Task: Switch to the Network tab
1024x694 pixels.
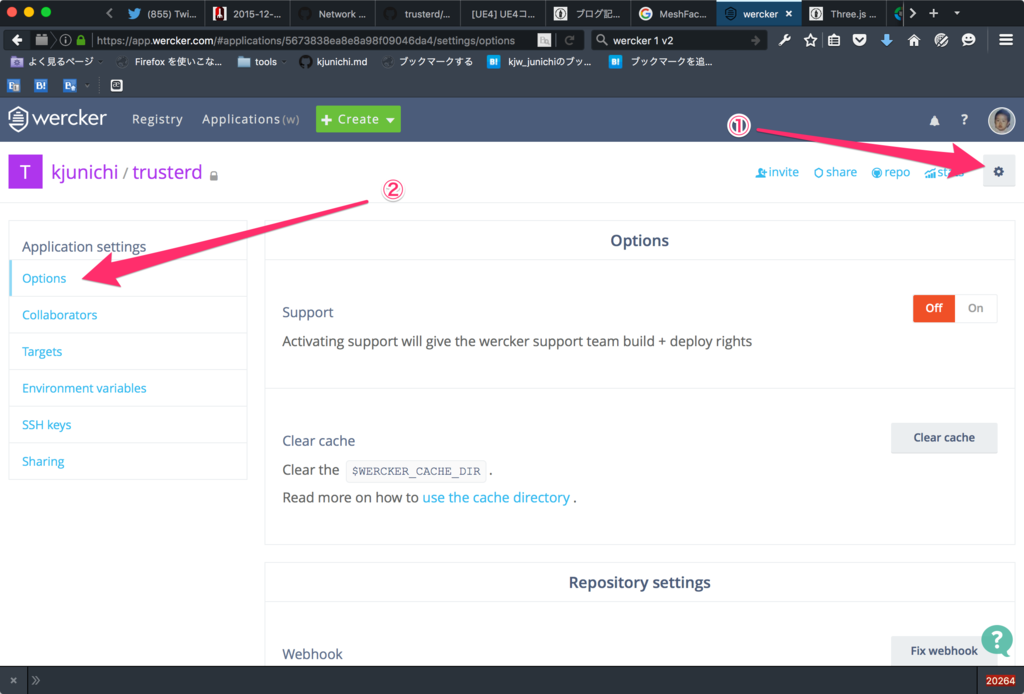Action: 334,14
